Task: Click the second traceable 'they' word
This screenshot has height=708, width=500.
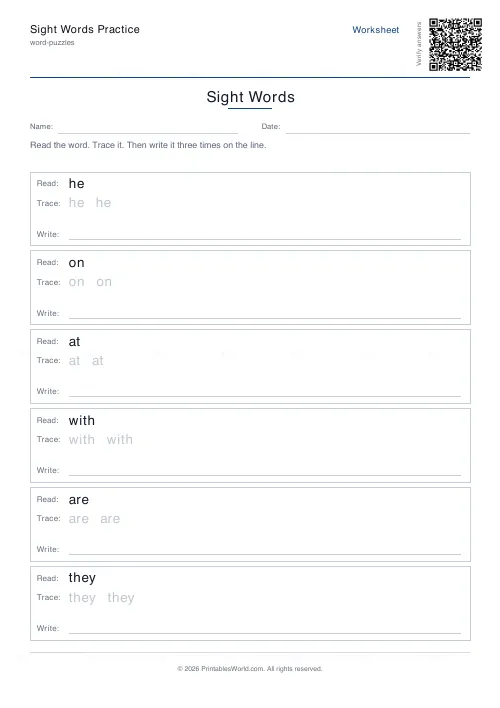Action: point(121,598)
